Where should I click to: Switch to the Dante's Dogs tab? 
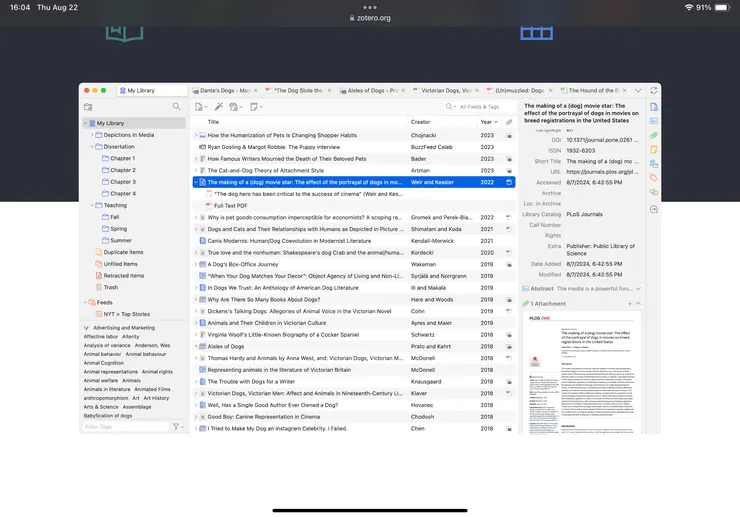[227, 90]
